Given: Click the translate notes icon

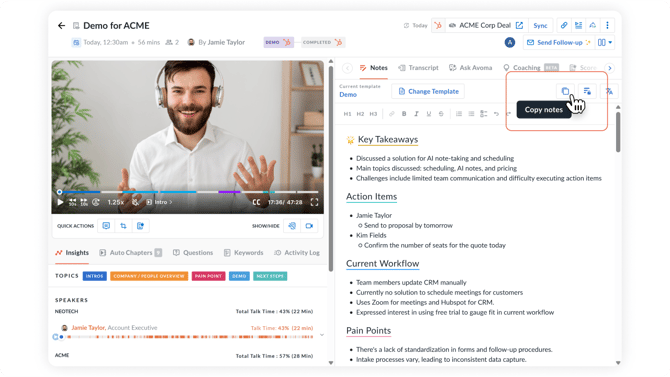Looking at the screenshot, I should point(609,91).
